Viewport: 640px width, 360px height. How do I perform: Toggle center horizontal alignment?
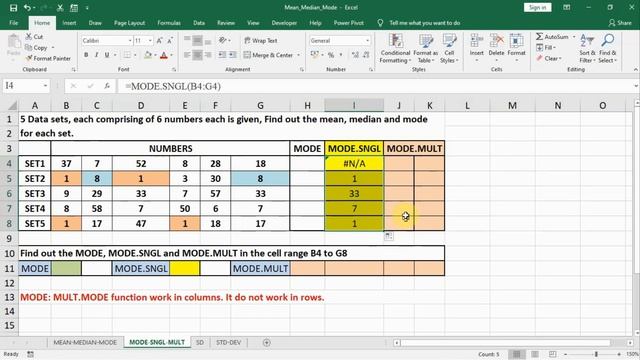tap(197, 55)
